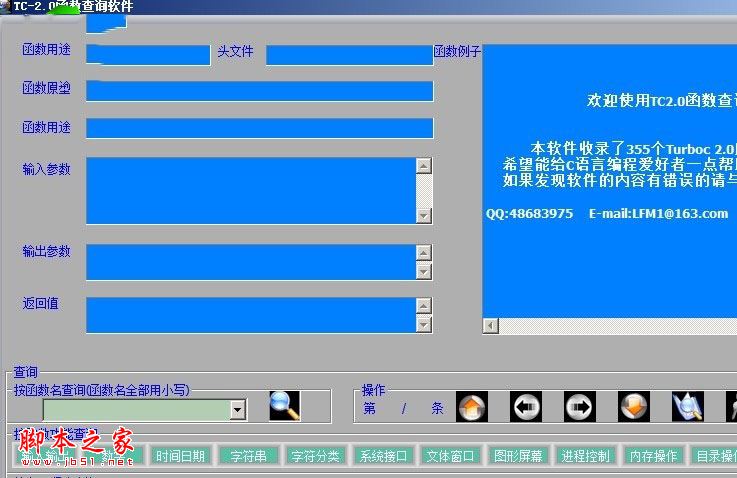Select the 文体窗口 category button
This screenshot has height=478, width=737.
(x=450, y=456)
